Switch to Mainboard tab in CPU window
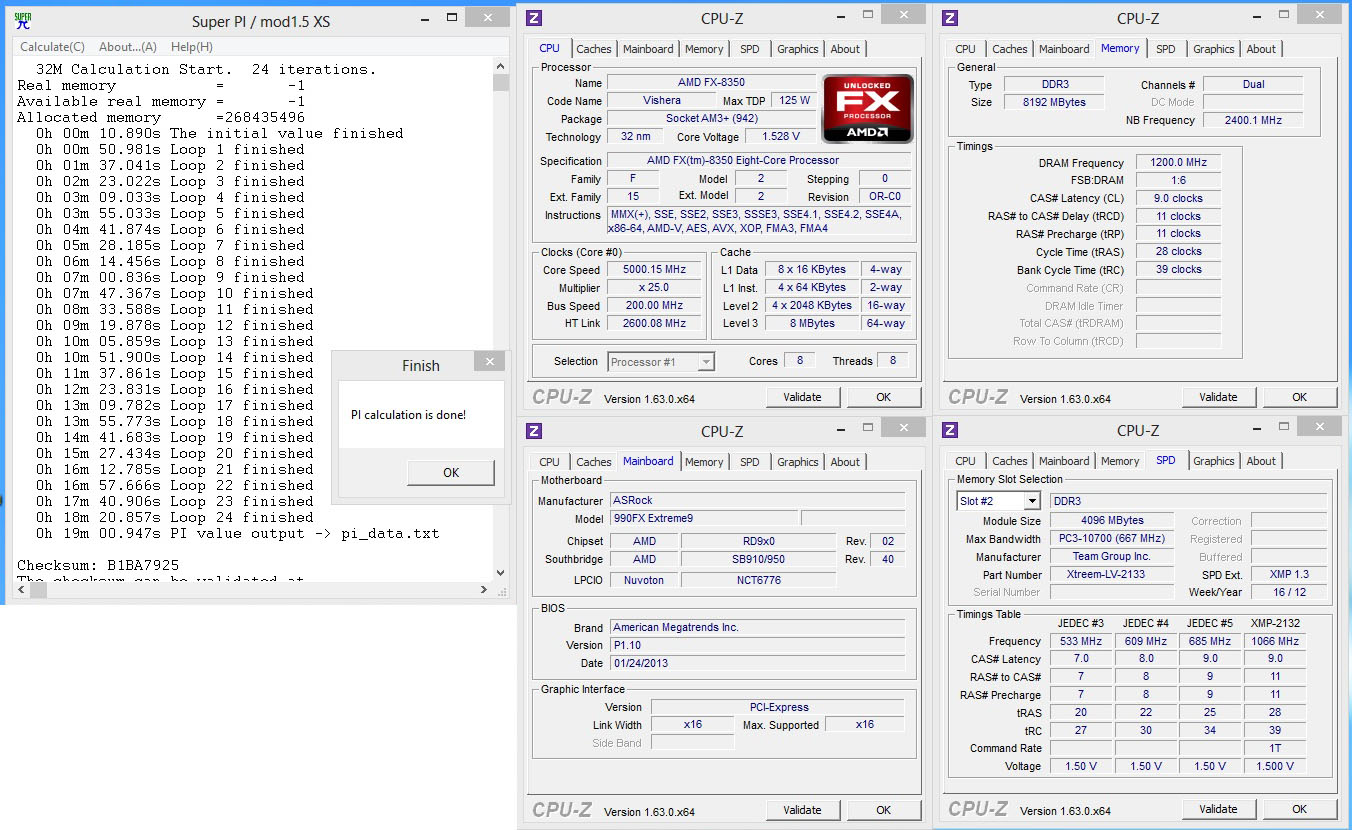The height and width of the screenshot is (830, 1352). [x=648, y=49]
